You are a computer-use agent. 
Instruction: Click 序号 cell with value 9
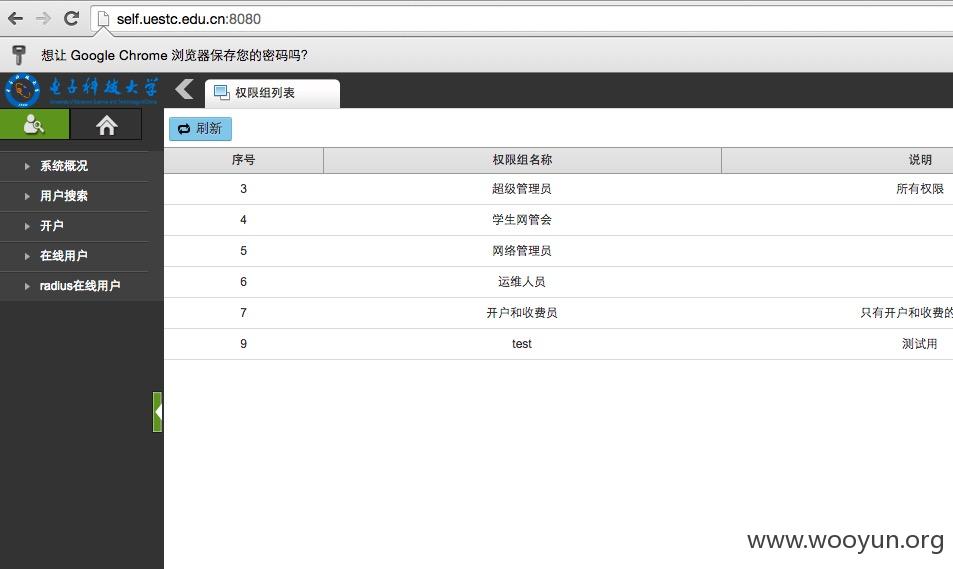click(244, 344)
